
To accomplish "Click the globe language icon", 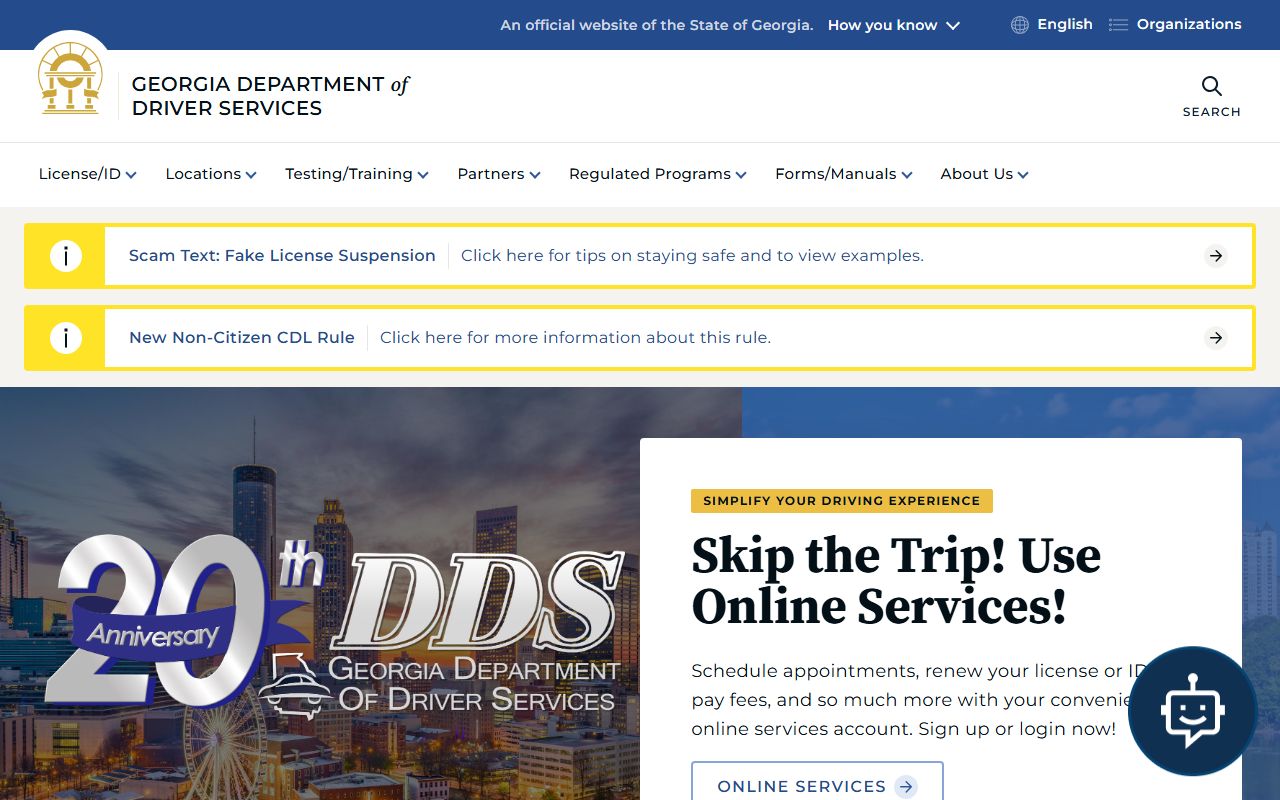I will pyautogui.click(x=1020, y=25).
